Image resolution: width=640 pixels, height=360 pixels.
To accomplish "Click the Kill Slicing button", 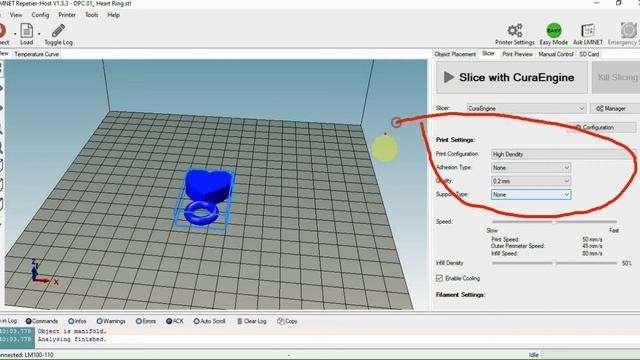I will [x=616, y=77].
